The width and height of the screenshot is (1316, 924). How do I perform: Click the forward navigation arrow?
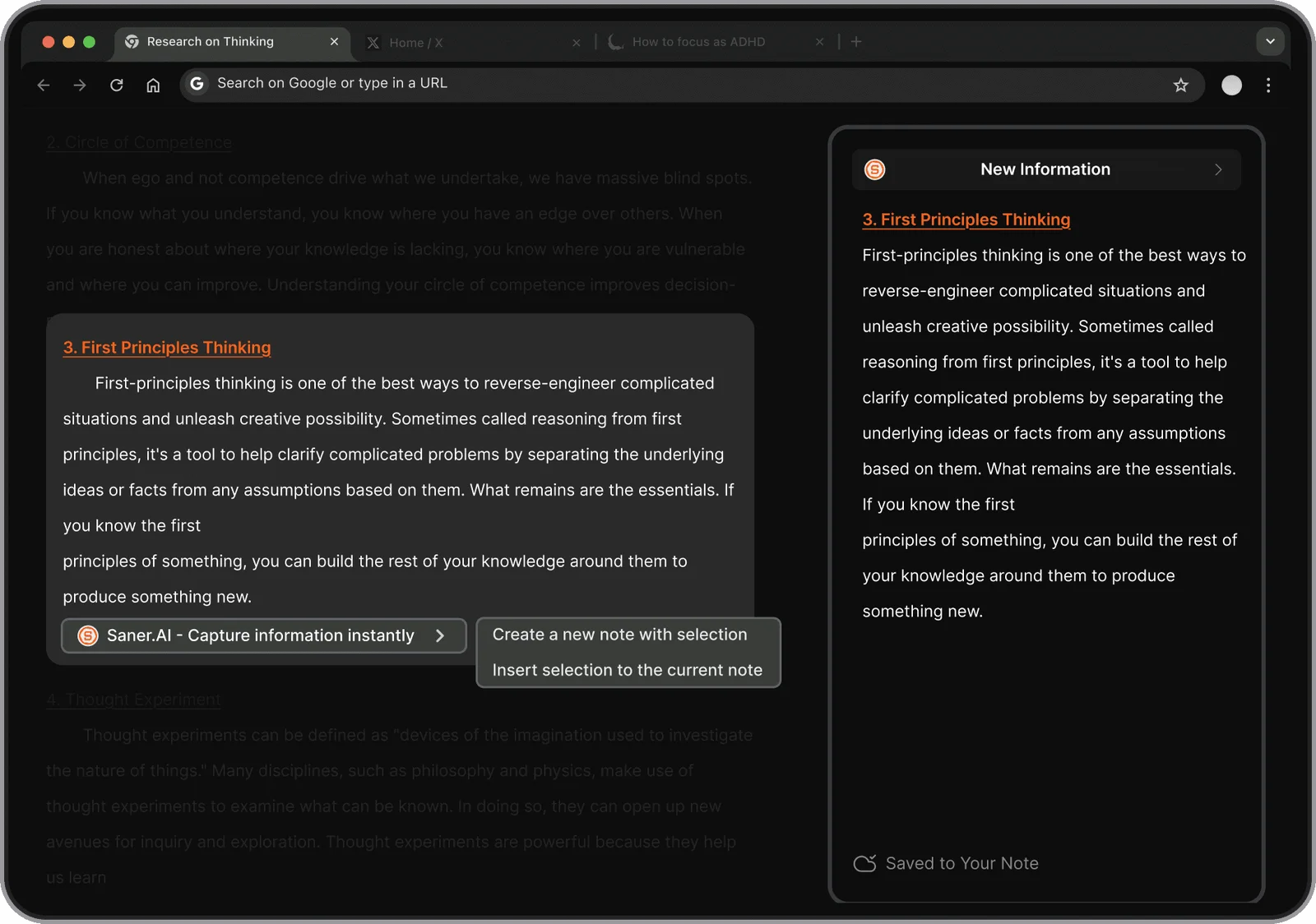pyautogui.click(x=79, y=85)
